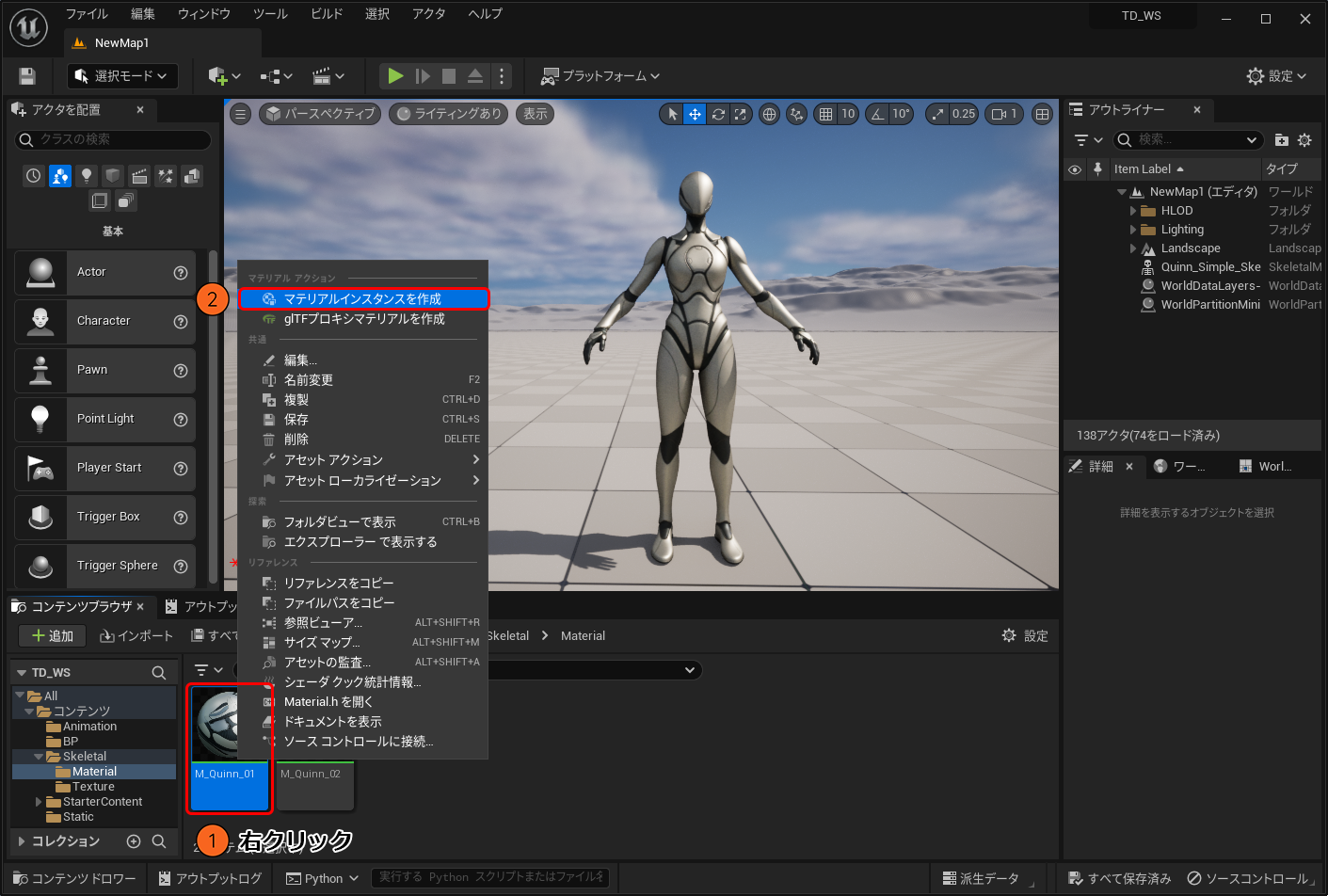1328x896 pixels.
Task: Select the translate (move) gizmo tool
Action: pyautogui.click(x=695, y=114)
